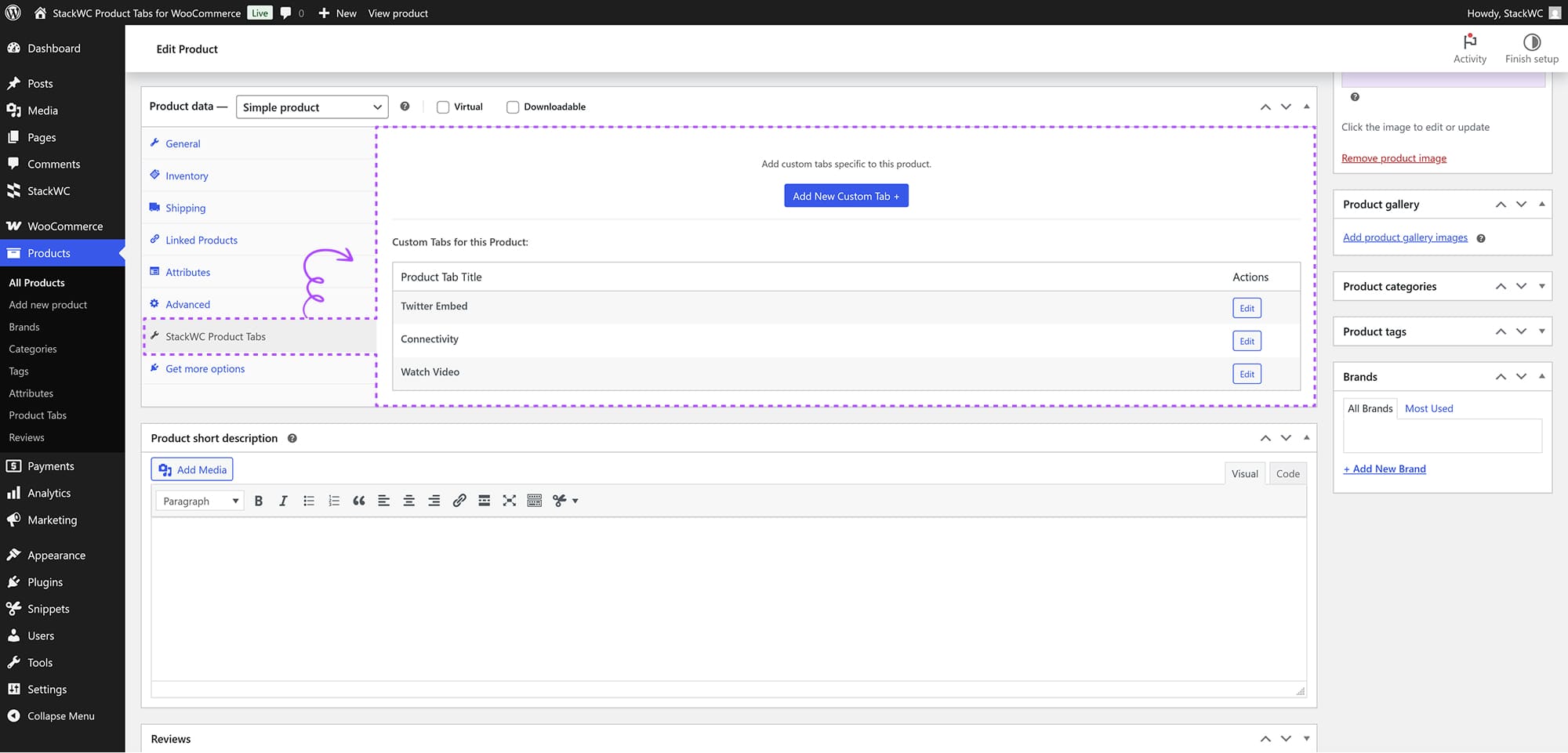
Task: Open the Simple product type dropdown
Action: (x=312, y=107)
